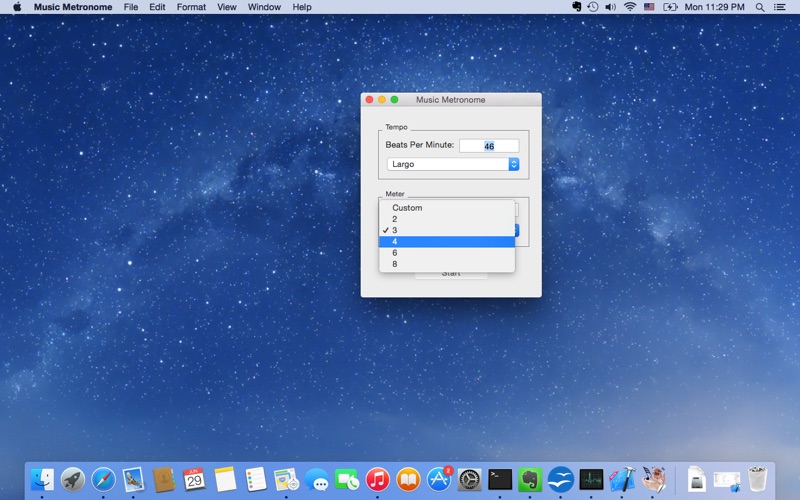Viewport: 800px width, 500px height.
Task: Open the Help menu
Action: point(302,7)
